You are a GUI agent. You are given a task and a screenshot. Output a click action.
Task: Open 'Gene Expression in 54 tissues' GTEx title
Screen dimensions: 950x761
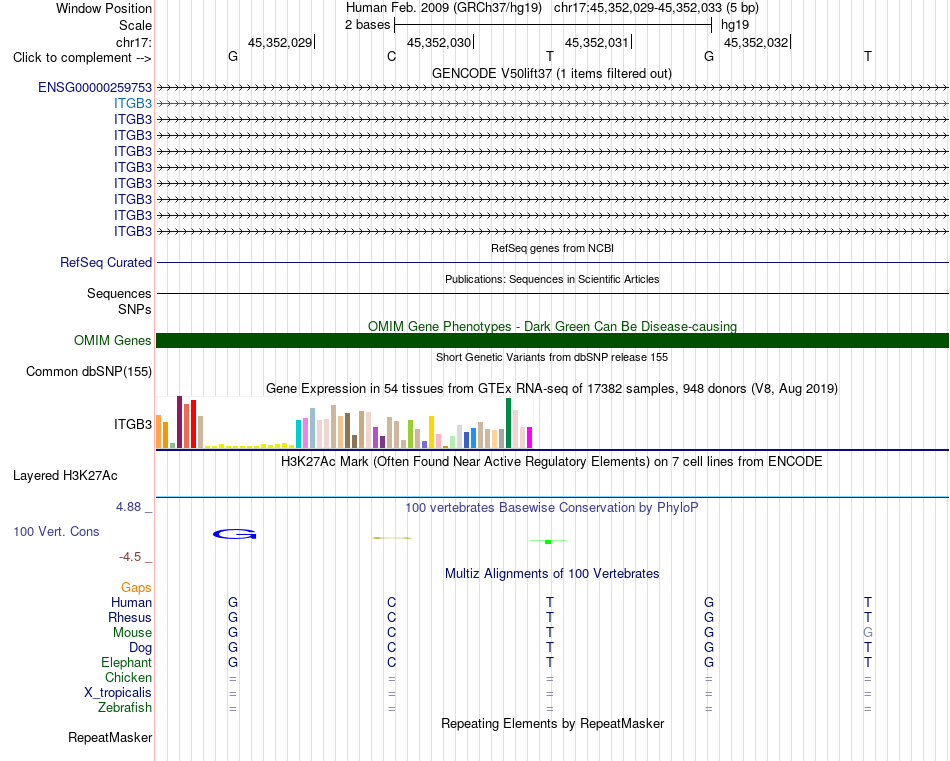[x=552, y=388]
